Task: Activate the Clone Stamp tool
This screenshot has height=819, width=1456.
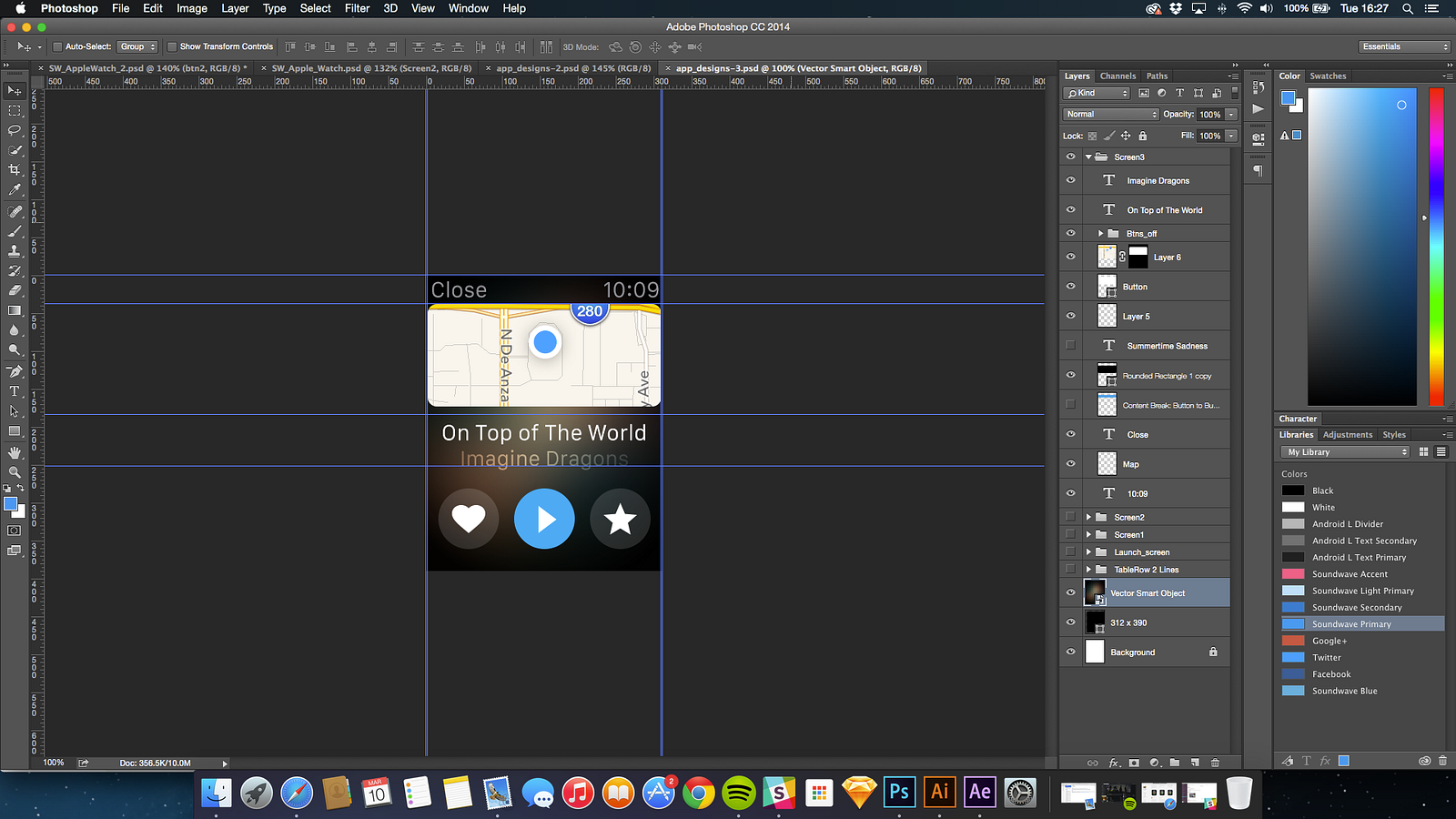Action: 15,250
